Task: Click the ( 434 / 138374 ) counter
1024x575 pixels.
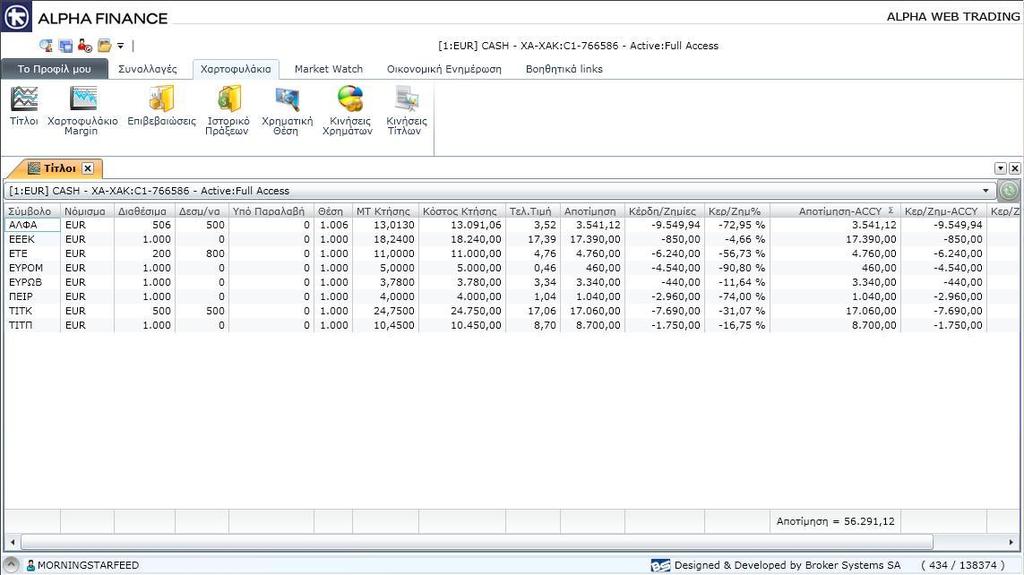Action: click(x=963, y=566)
